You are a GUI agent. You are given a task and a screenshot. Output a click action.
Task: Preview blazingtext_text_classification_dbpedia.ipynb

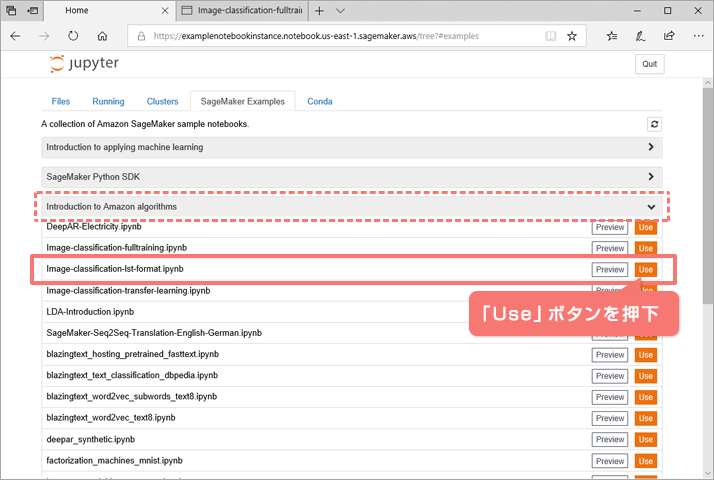610,376
